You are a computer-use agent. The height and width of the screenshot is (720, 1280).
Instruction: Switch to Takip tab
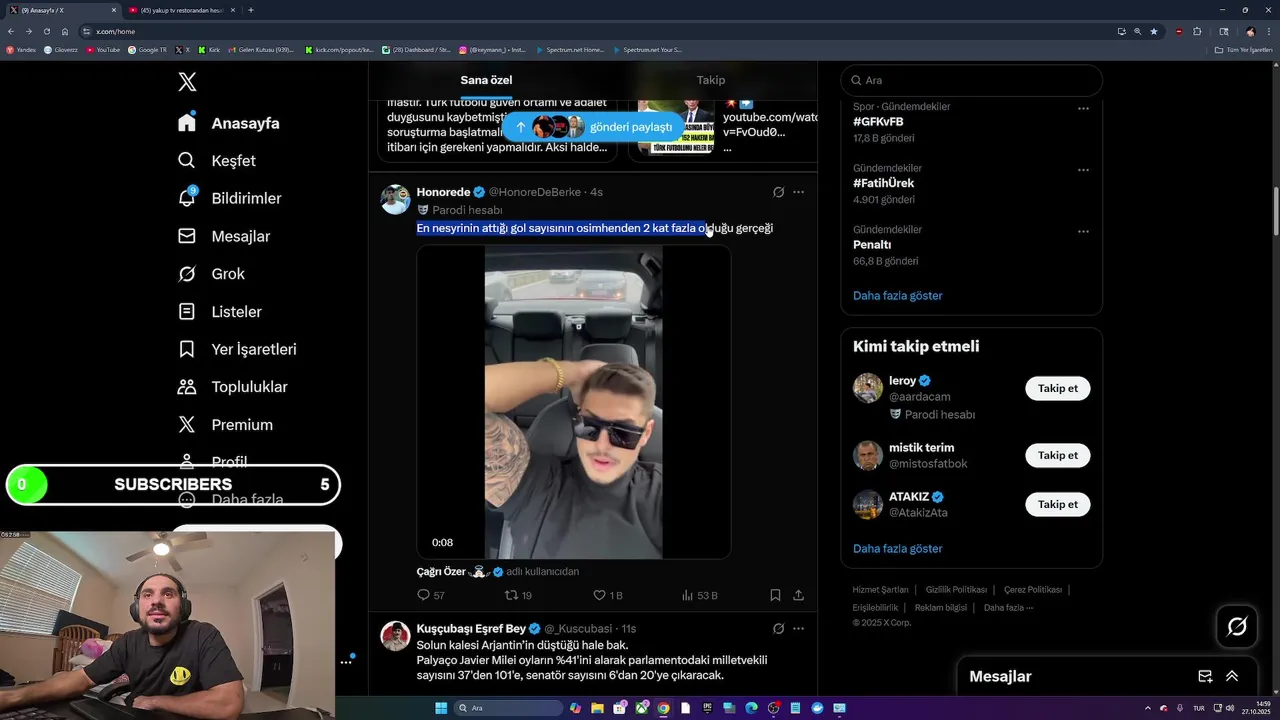pos(711,80)
